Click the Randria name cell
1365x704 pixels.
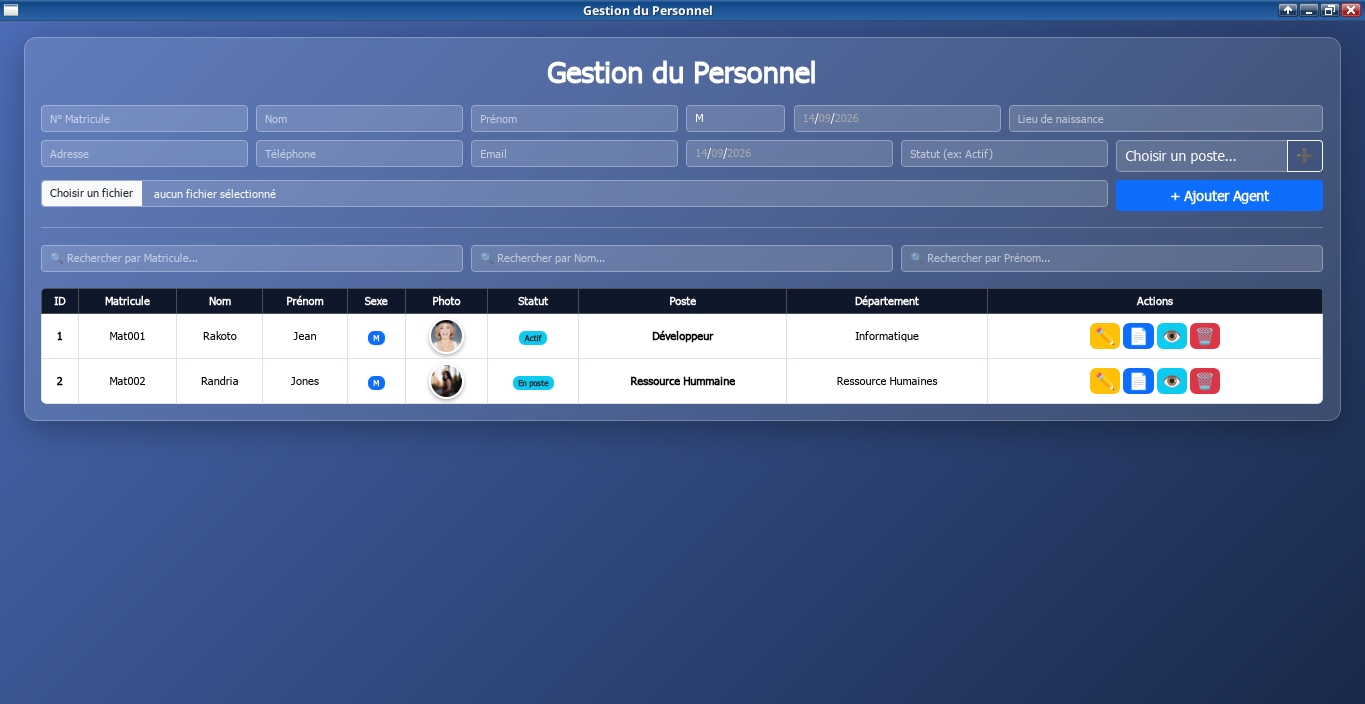pyautogui.click(x=220, y=381)
